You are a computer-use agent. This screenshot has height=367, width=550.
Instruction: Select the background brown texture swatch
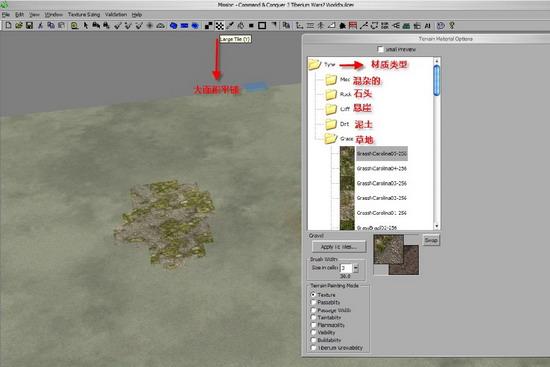(410, 264)
